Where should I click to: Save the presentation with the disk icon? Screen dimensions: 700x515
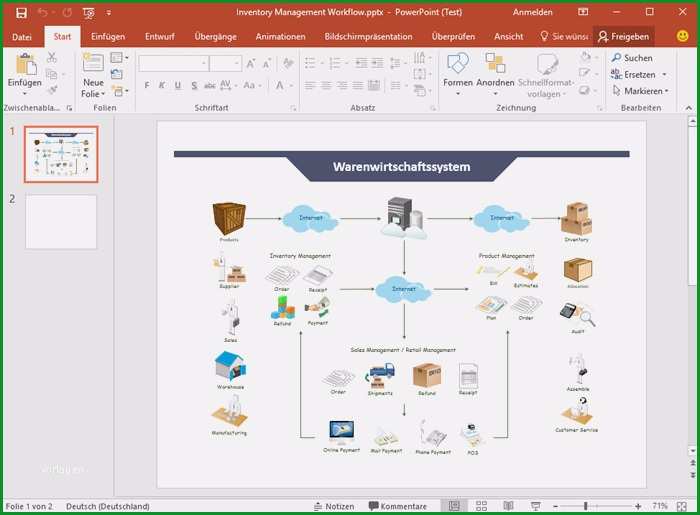point(21,13)
